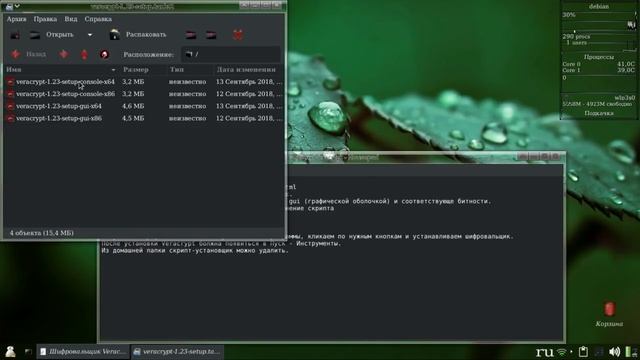The image size is (640, 360).
Task: Select file veracrypt-1.23-setup-console-x64
Action: (x=65, y=82)
